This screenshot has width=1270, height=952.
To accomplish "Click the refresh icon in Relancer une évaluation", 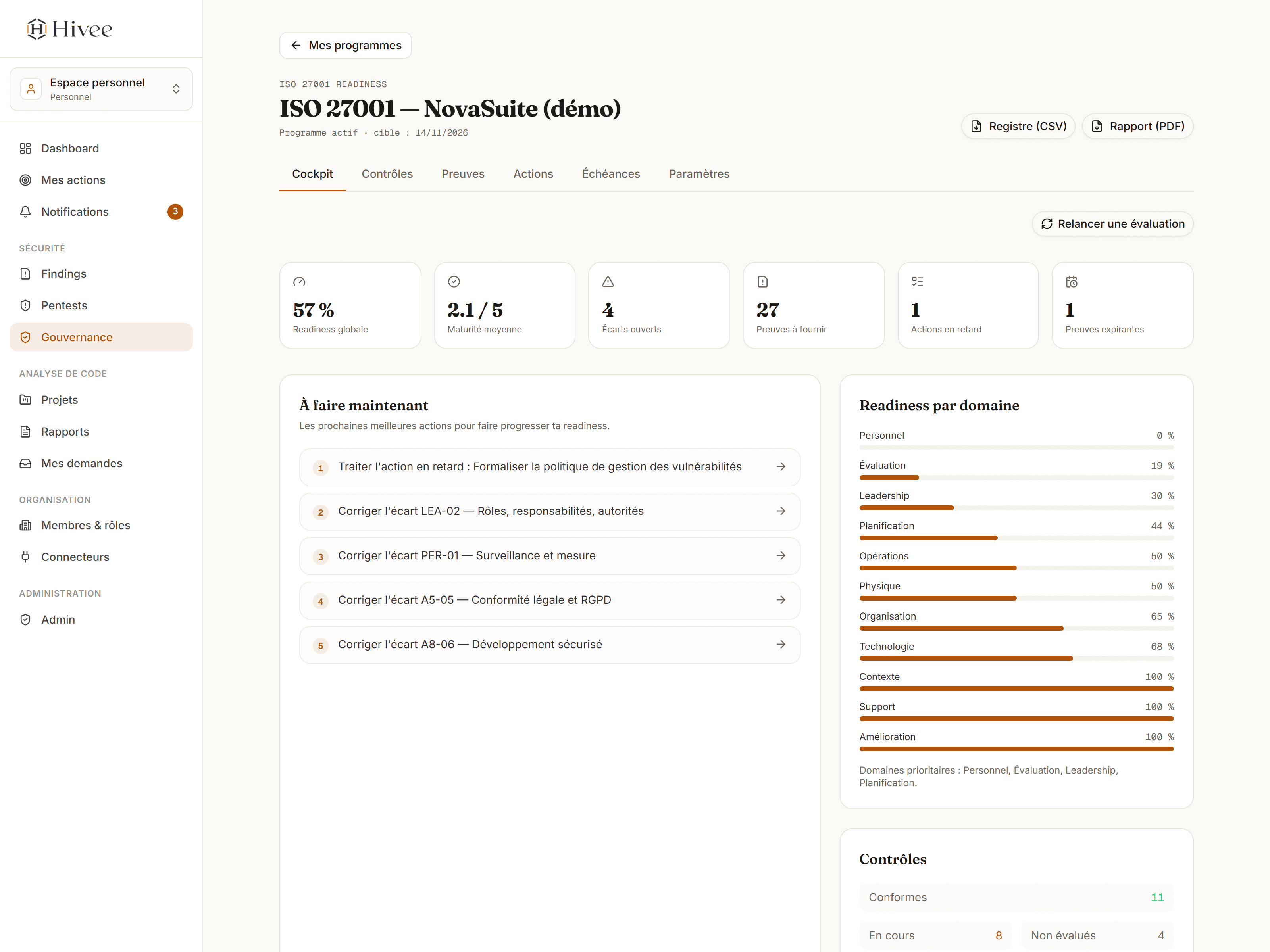I will (x=1047, y=224).
